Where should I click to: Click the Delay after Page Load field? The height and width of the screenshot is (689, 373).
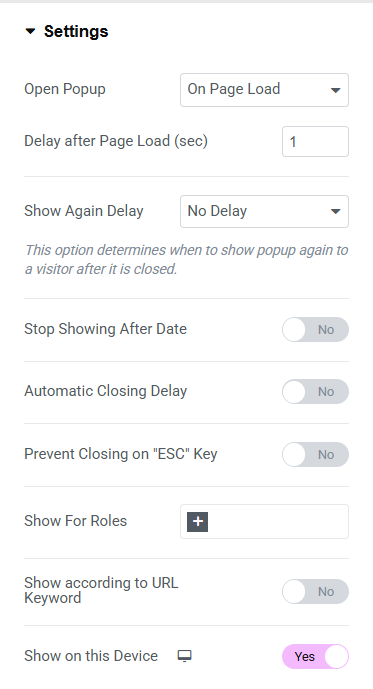[315, 141]
